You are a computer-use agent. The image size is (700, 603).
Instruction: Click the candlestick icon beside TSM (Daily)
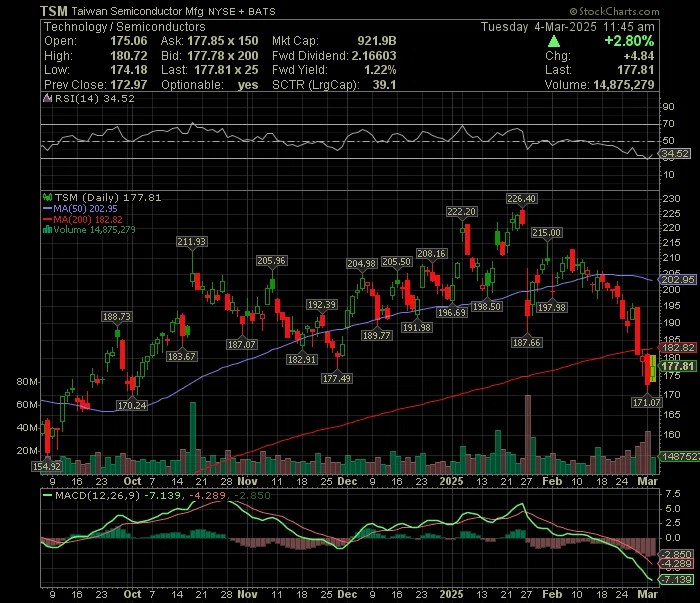47,197
